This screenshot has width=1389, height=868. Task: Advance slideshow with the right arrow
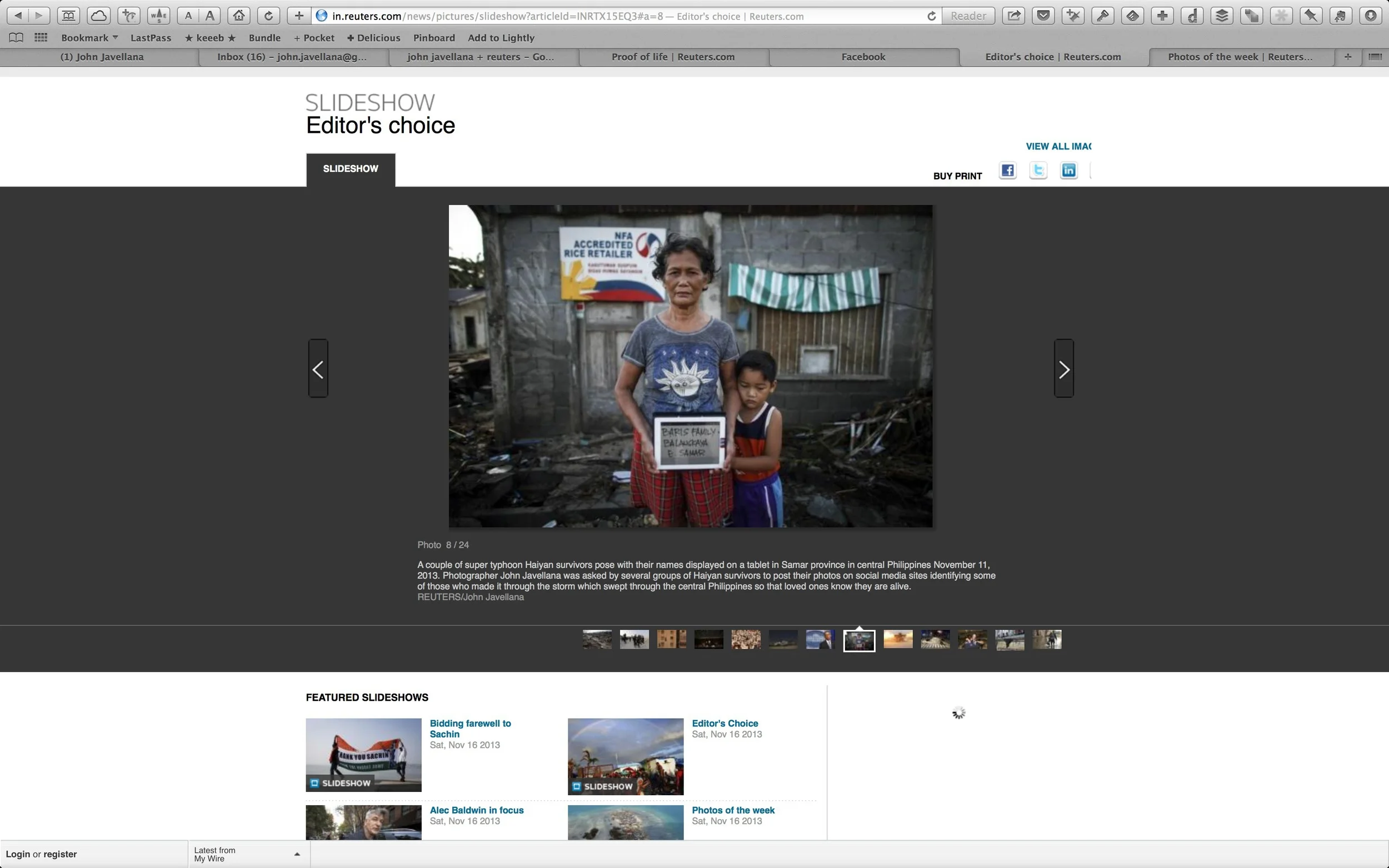point(1063,368)
